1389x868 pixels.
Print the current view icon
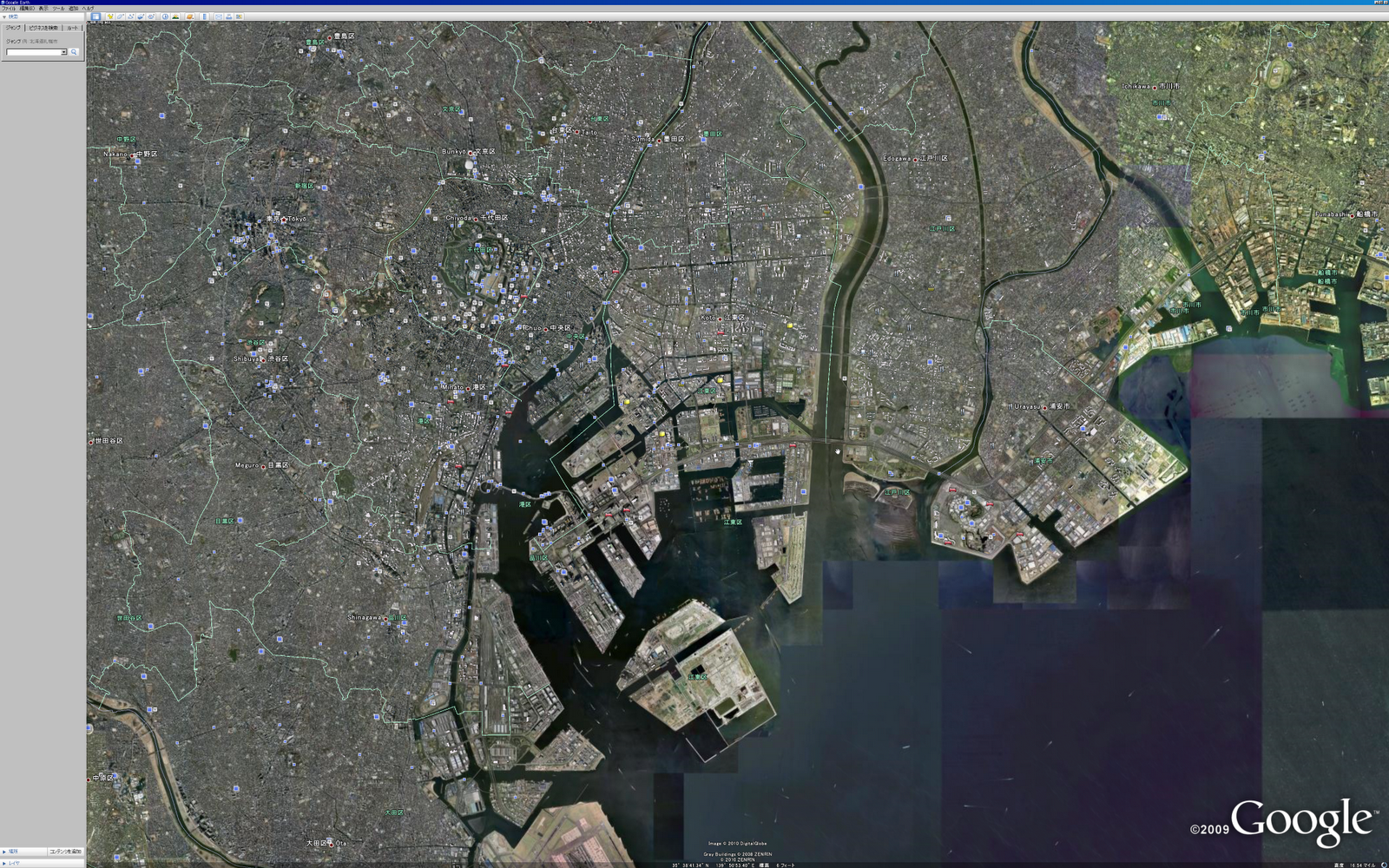point(229,16)
